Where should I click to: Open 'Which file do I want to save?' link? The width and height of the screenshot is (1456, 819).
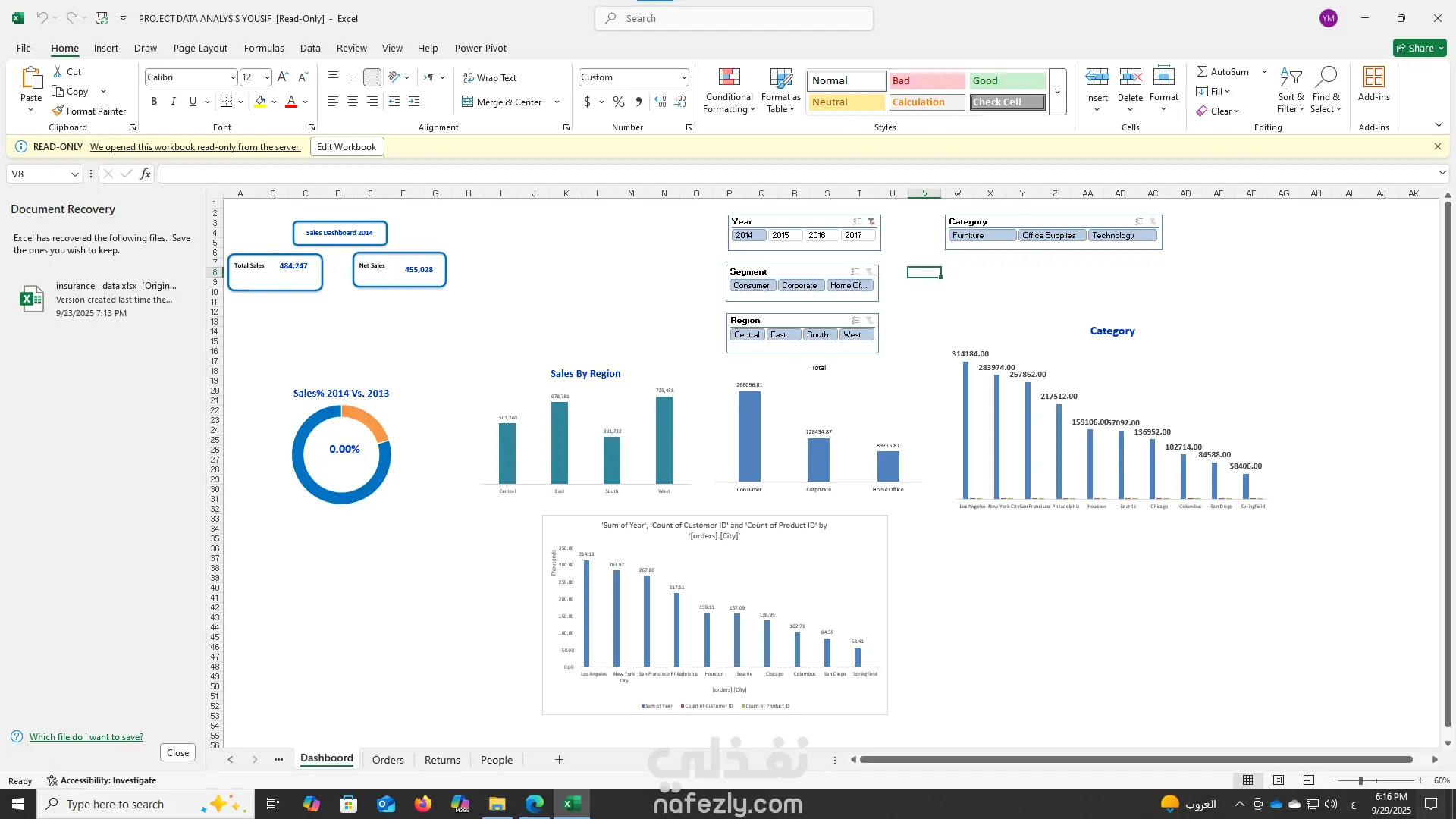[86, 737]
